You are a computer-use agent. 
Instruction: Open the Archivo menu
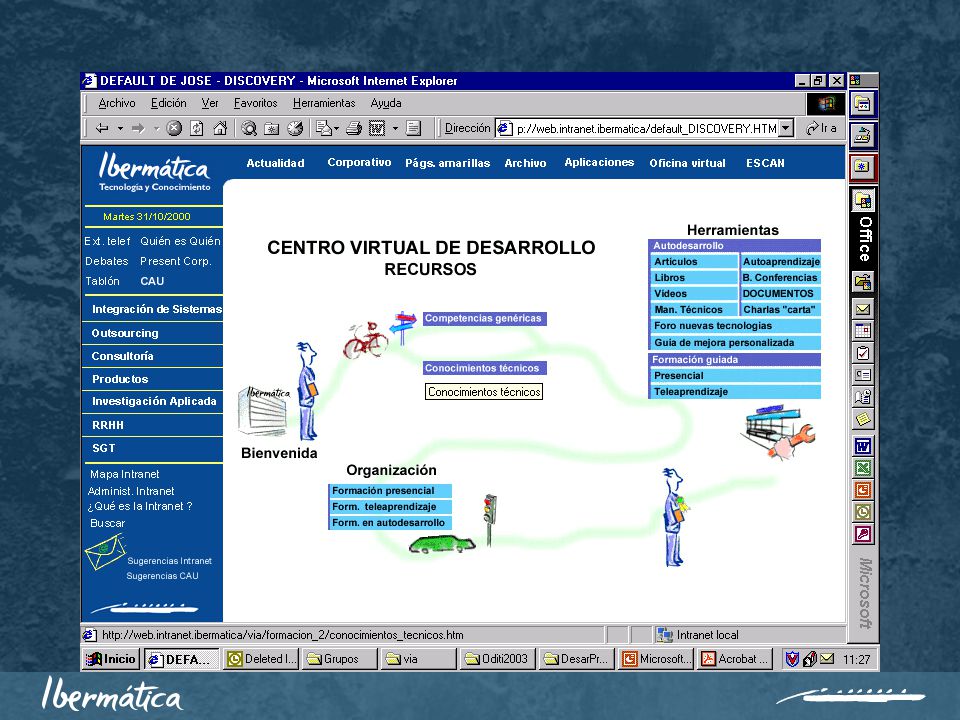coord(117,103)
